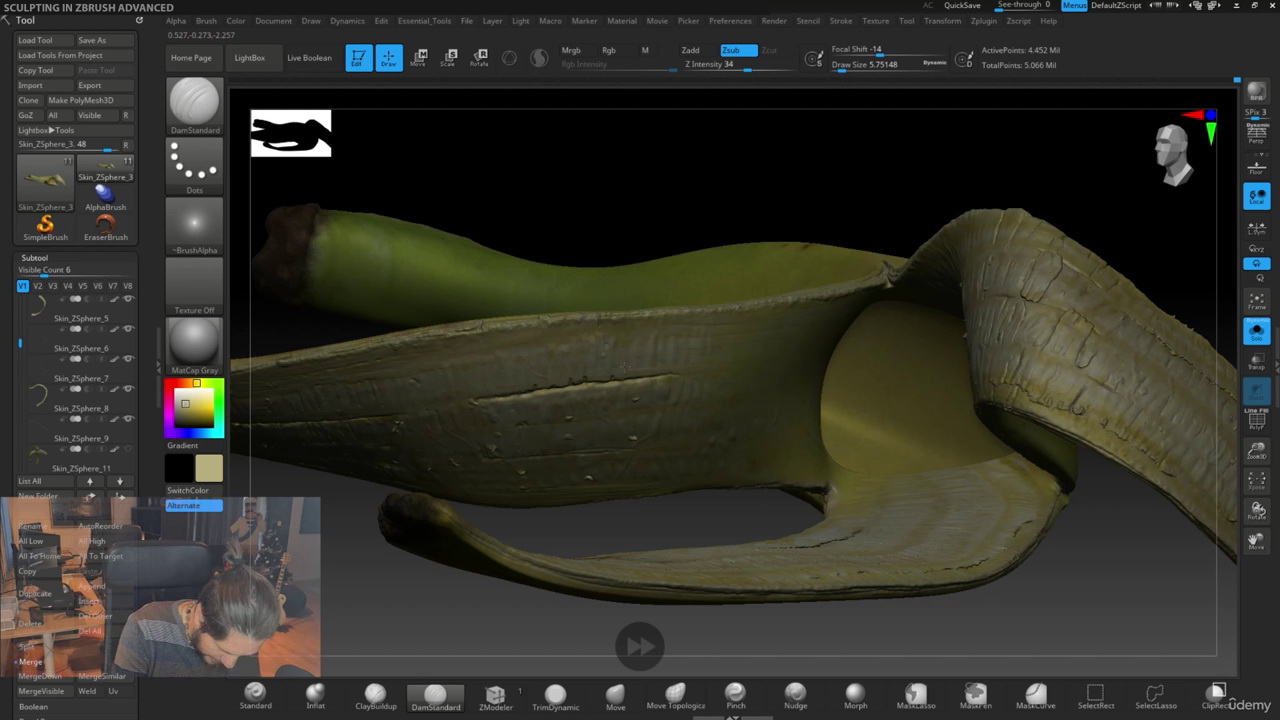Select the Edit mode icon
The width and height of the screenshot is (1280, 720).
(x=359, y=58)
